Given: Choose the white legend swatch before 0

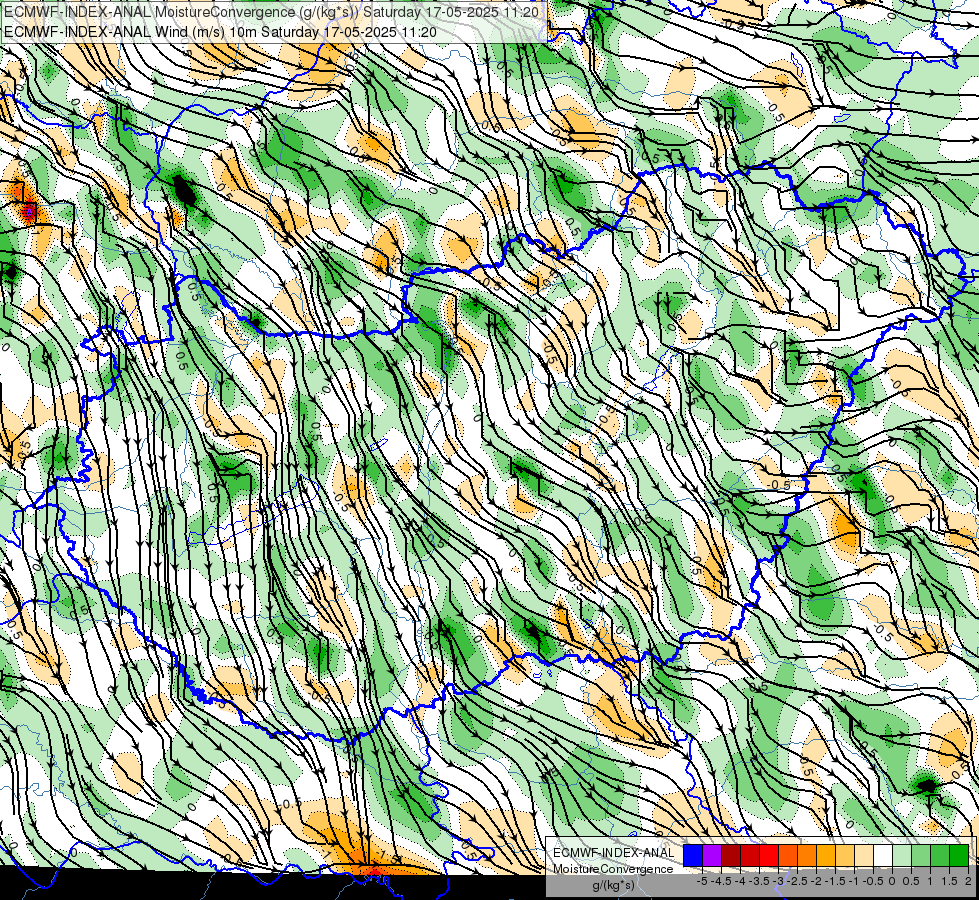Looking at the screenshot, I should pos(883,855).
